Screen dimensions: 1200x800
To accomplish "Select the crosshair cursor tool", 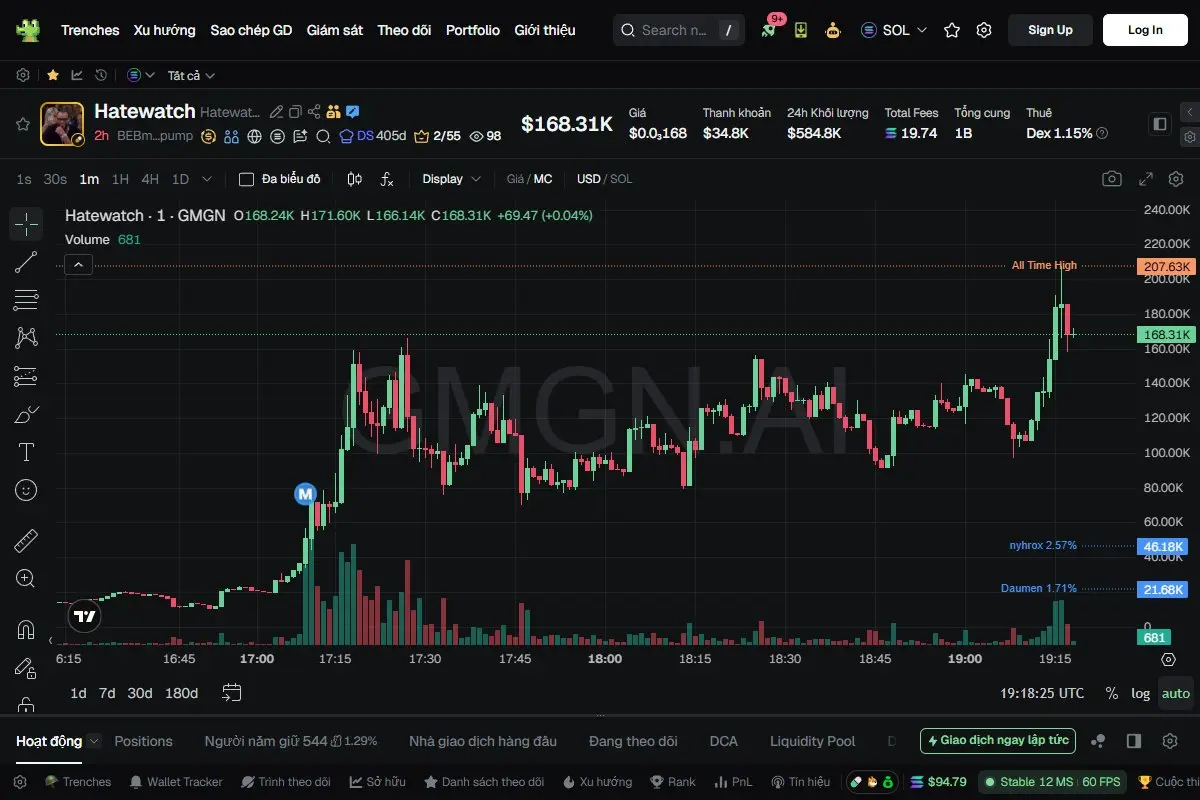I will pos(26,224).
